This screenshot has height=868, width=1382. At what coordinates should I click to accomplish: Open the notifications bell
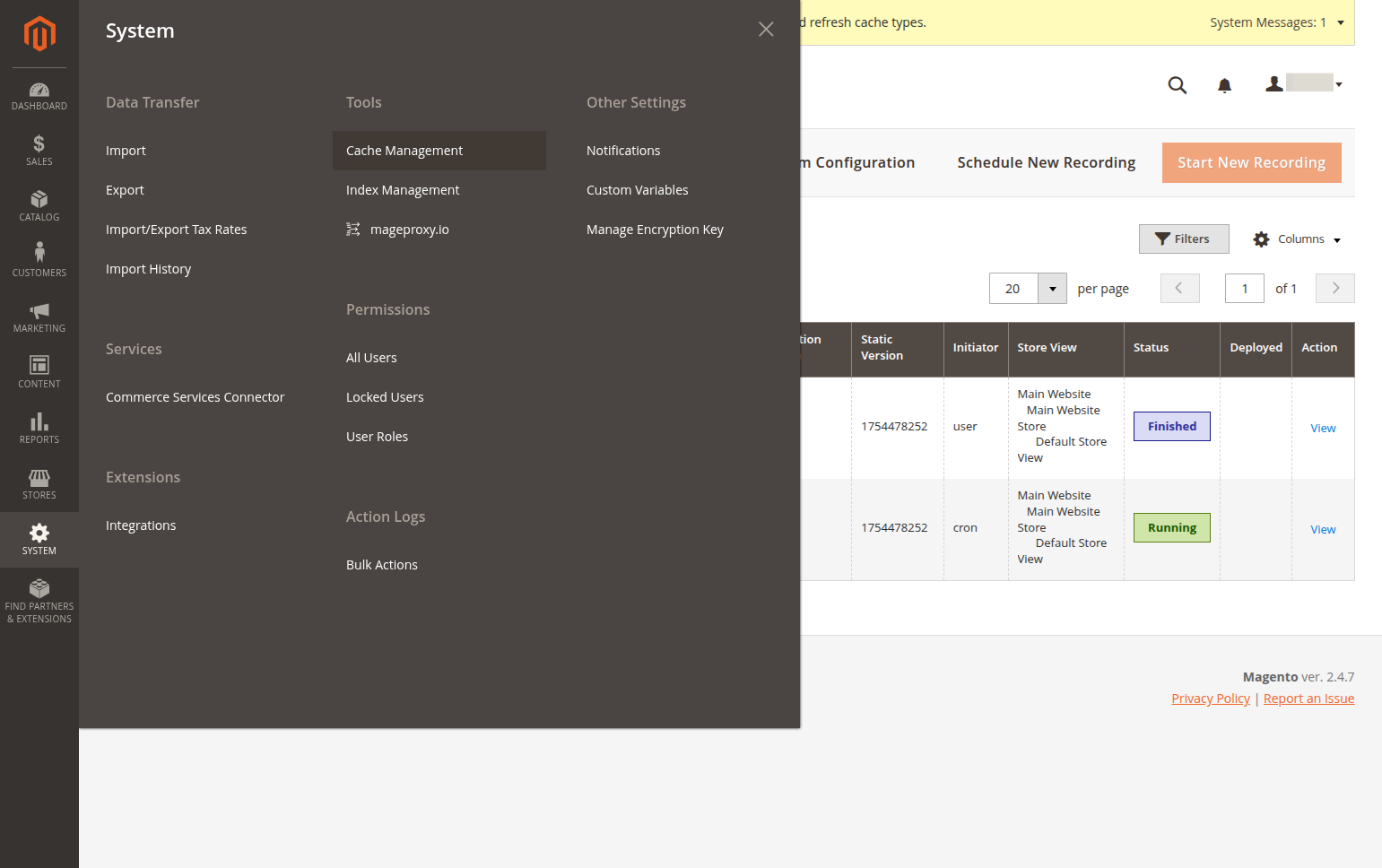tap(1224, 85)
